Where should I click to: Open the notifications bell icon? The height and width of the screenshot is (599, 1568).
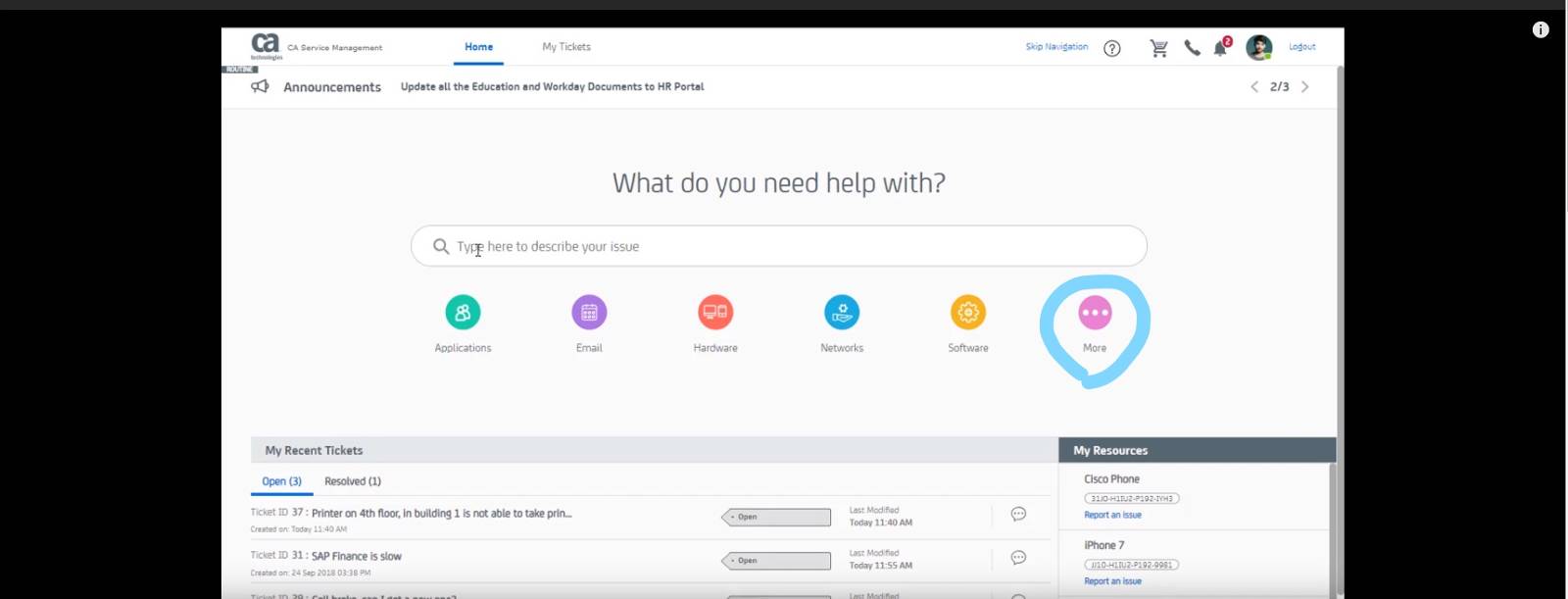(1220, 48)
